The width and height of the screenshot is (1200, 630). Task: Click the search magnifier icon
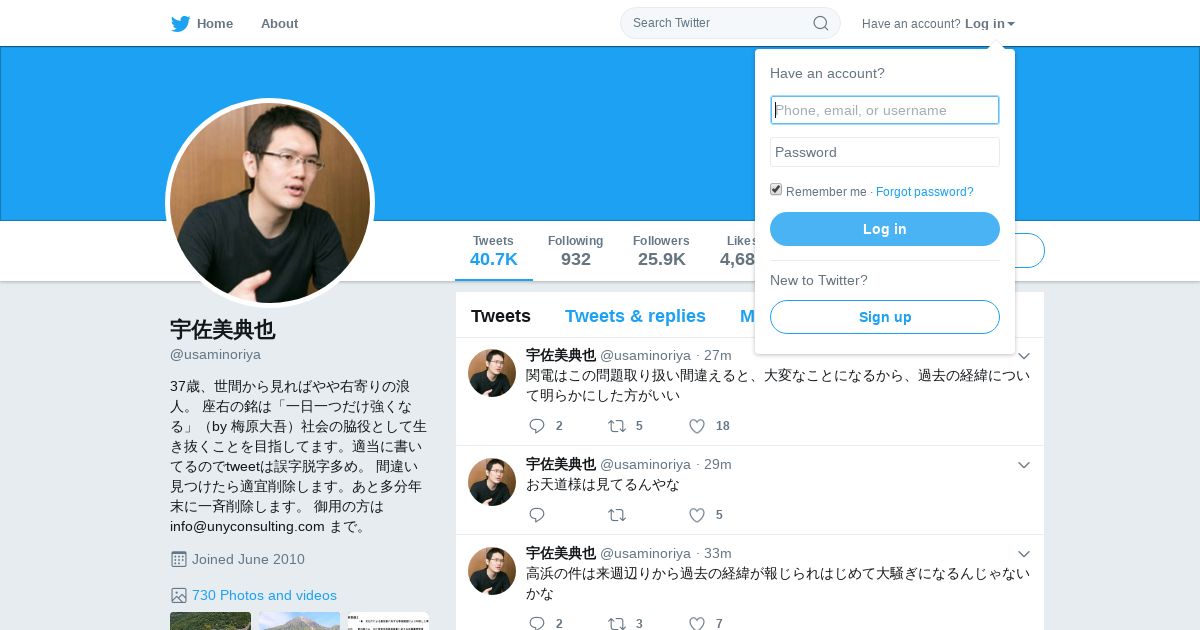pyautogui.click(x=820, y=23)
